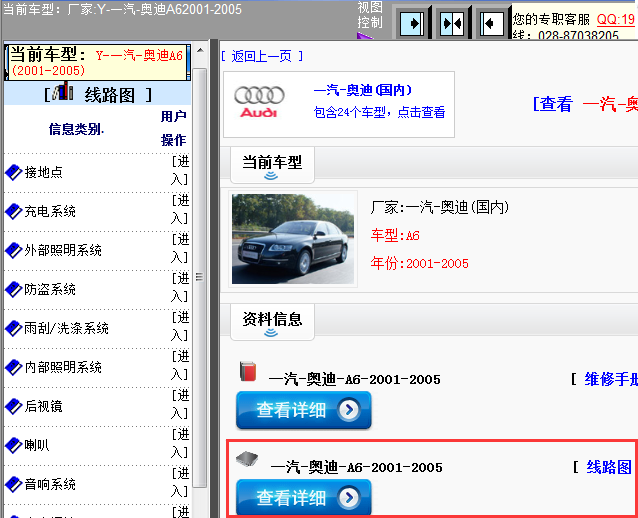Click the blue book icon beside 防盗系统

point(13,289)
